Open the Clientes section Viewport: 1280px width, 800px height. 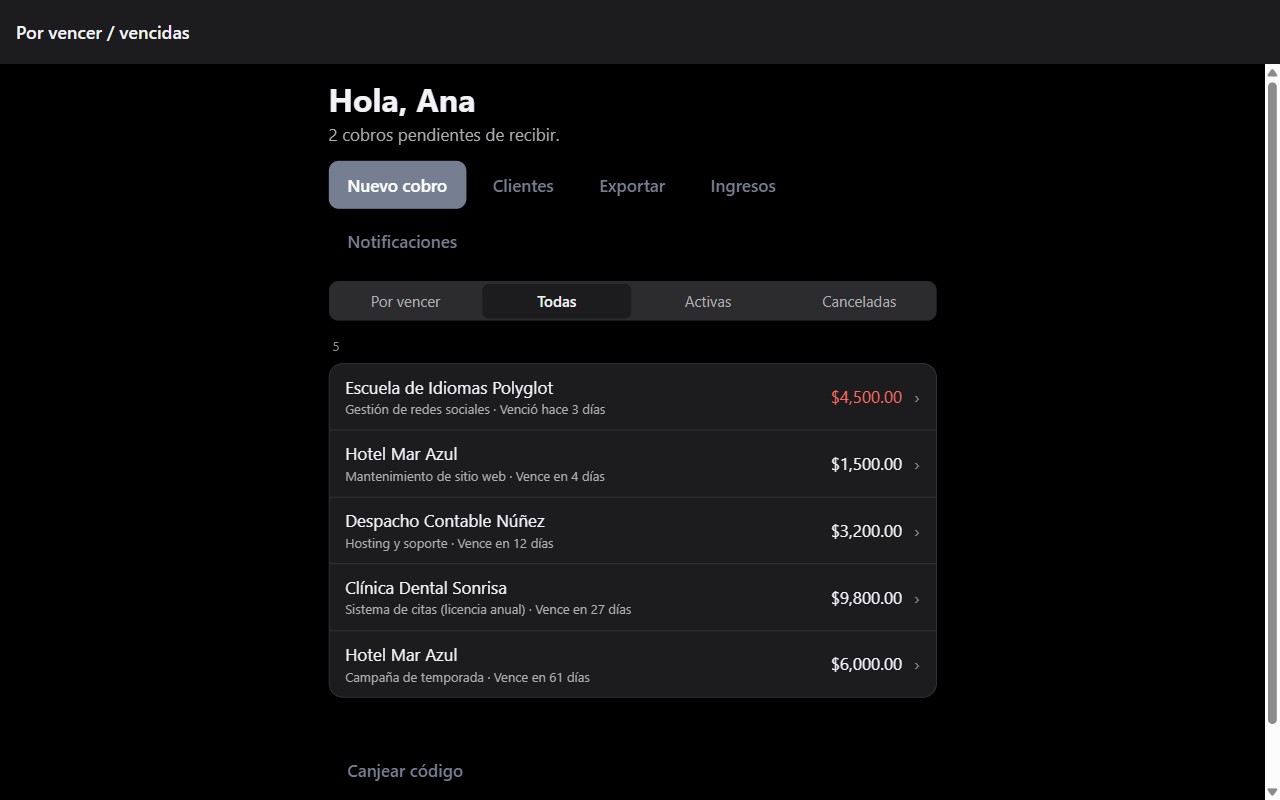click(523, 185)
